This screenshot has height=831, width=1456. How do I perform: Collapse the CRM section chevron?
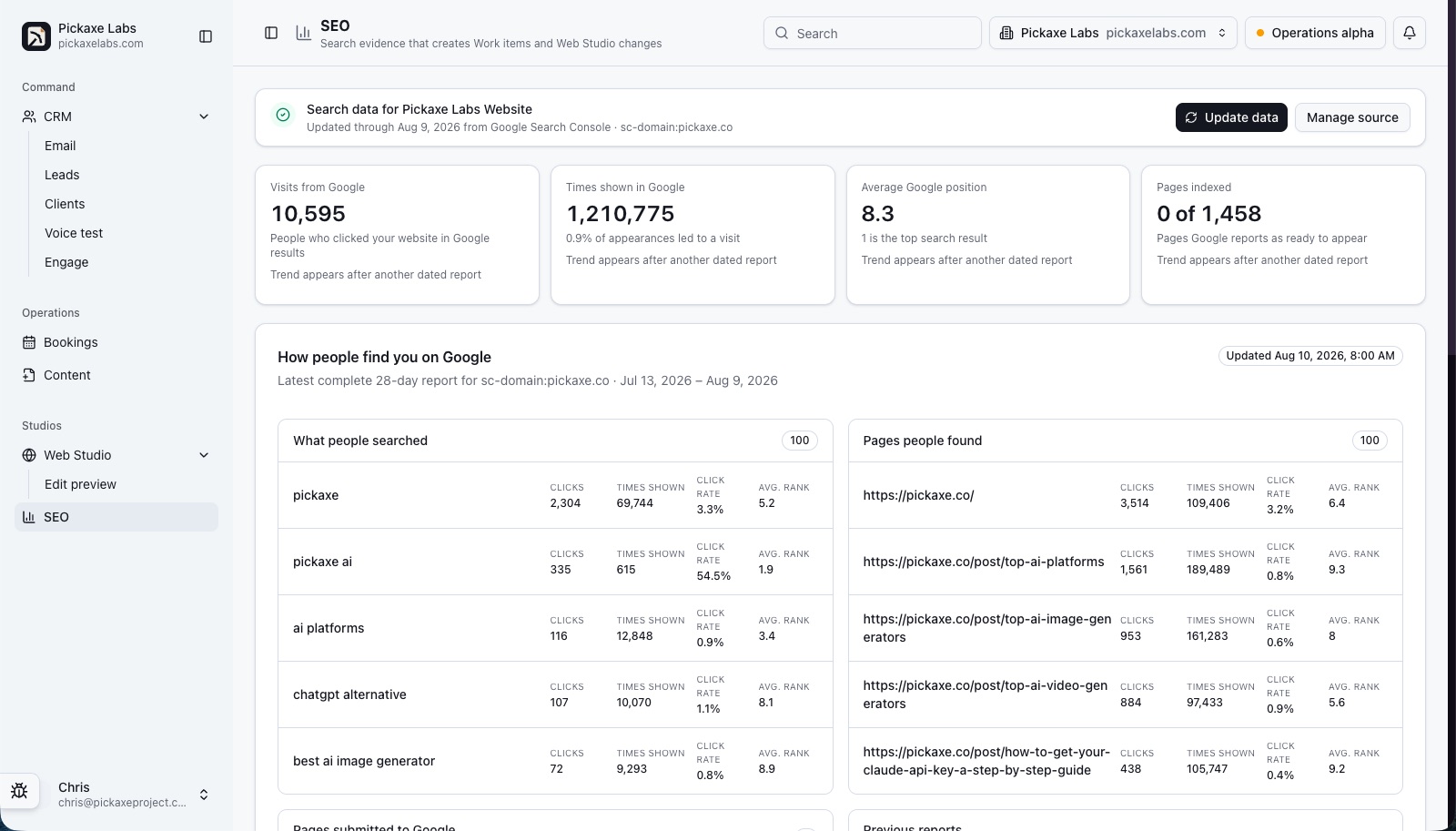click(204, 117)
